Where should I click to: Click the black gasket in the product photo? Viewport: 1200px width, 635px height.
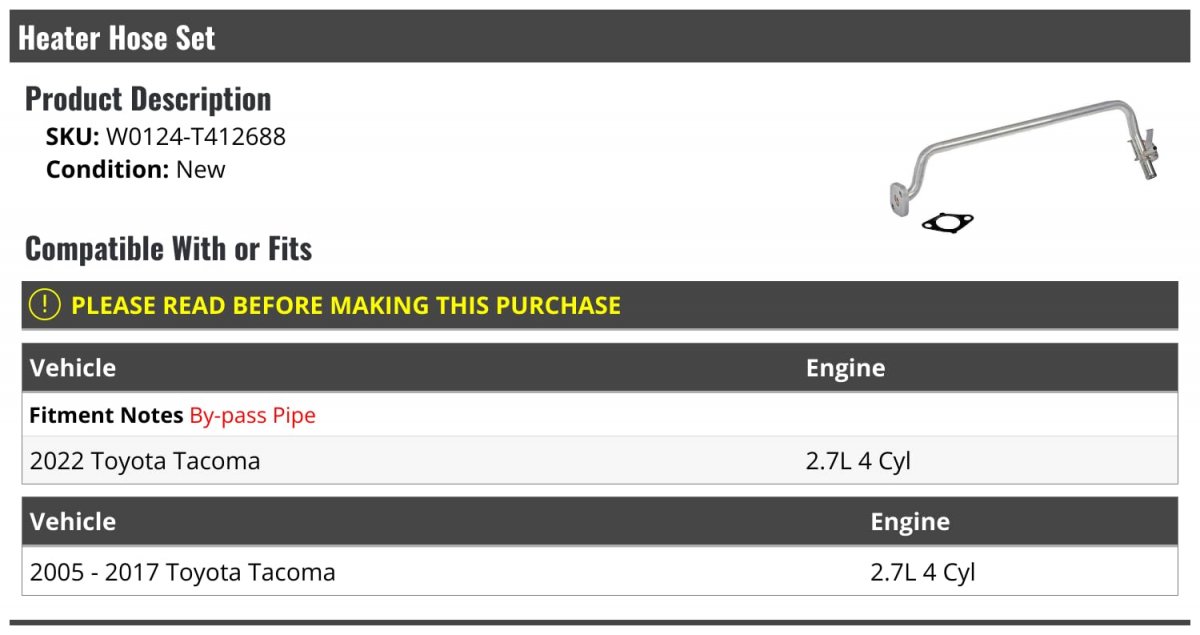[x=947, y=222]
